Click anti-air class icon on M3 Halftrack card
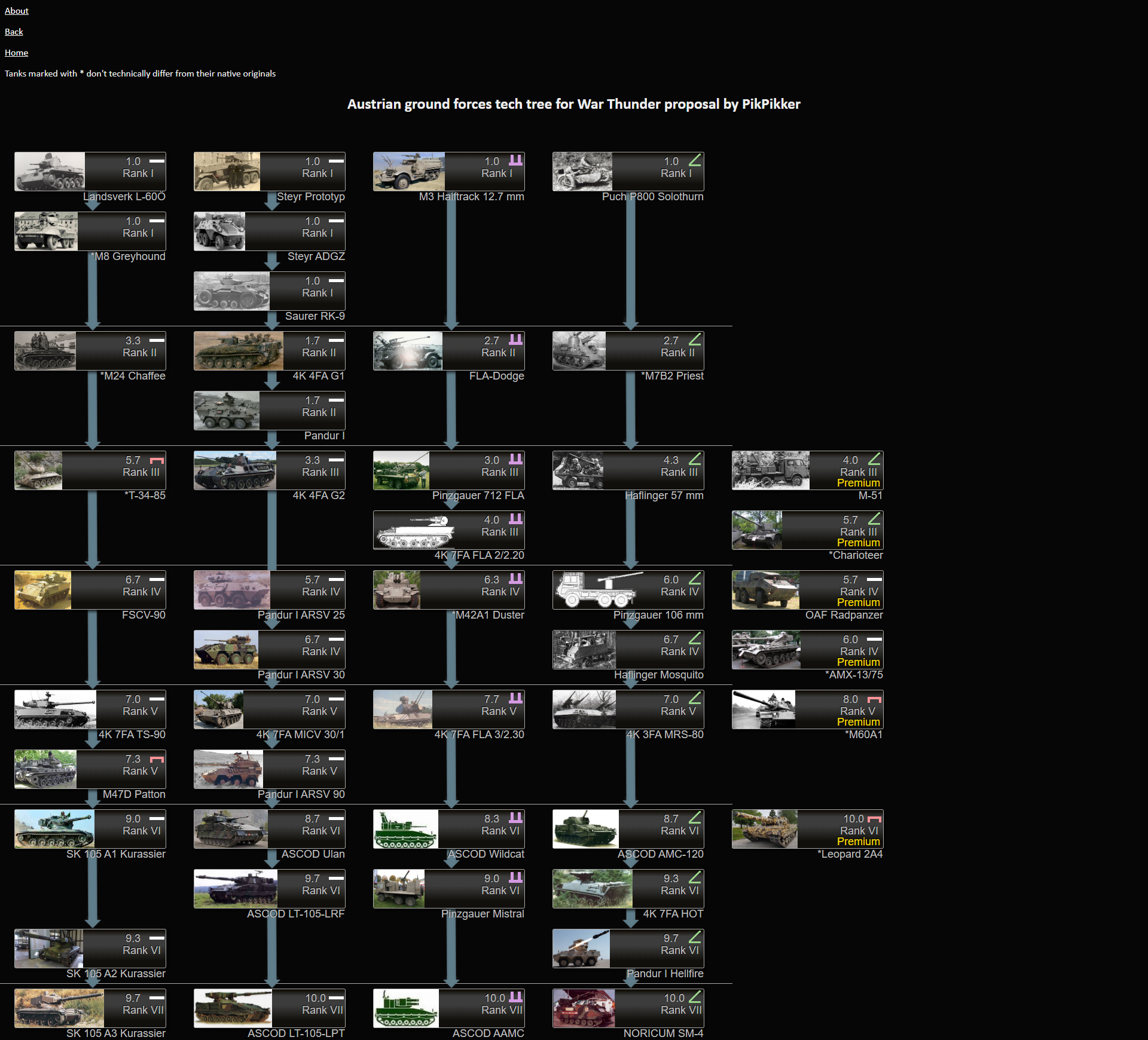 point(515,160)
